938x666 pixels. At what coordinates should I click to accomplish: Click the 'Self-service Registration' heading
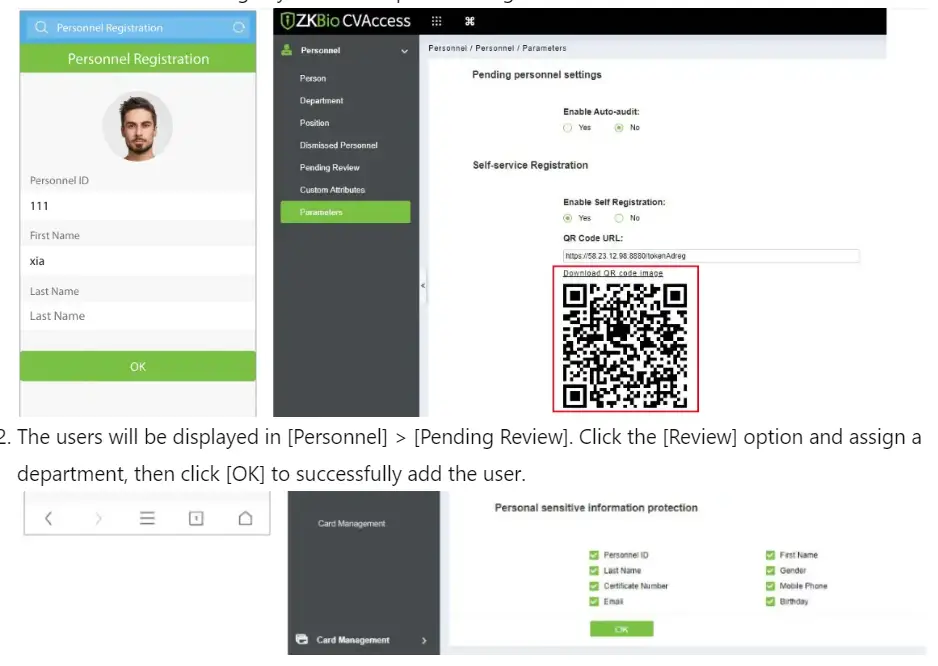click(530, 165)
